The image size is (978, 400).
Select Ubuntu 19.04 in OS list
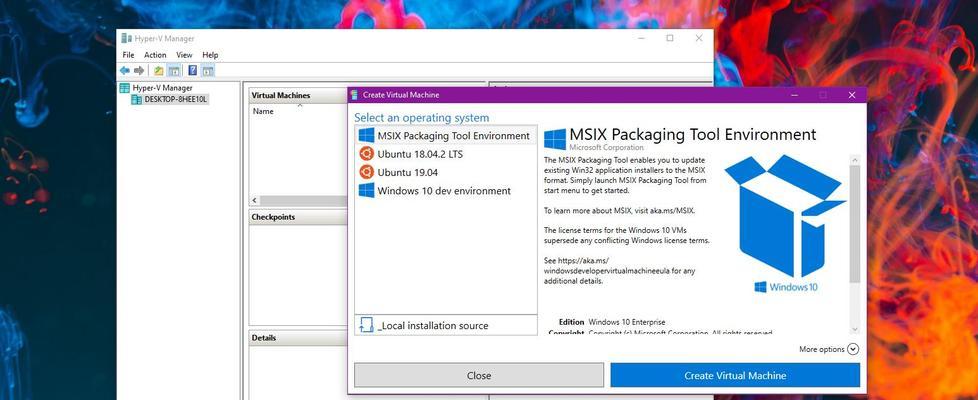coord(445,172)
